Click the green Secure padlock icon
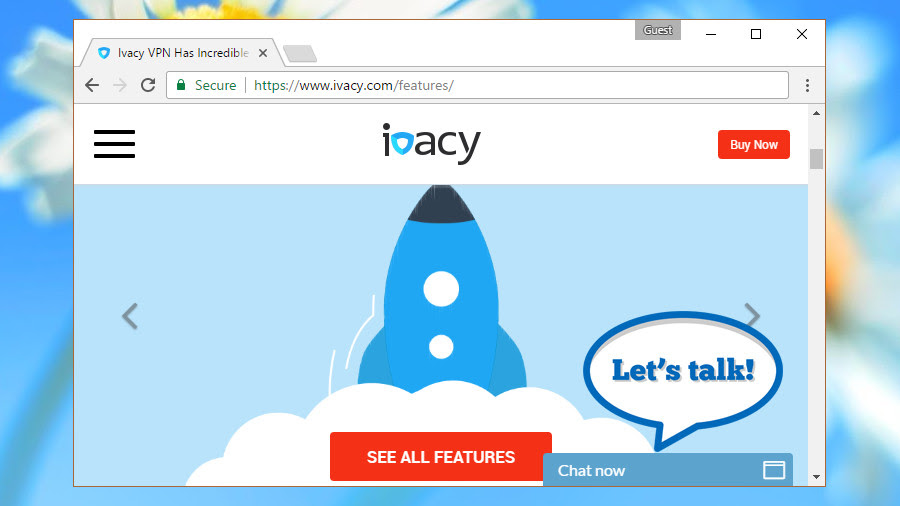900x506 pixels. click(181, 85)
